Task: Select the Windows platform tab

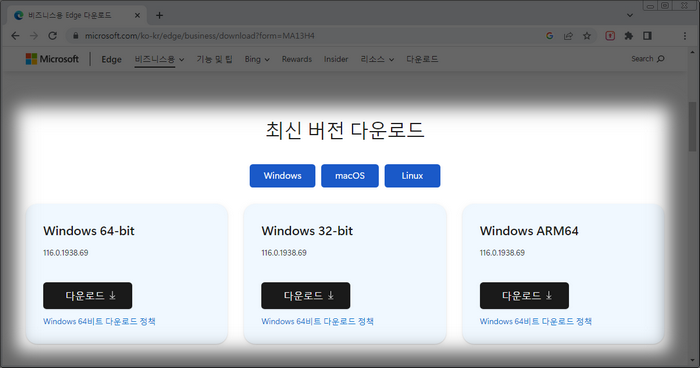Action: (x=282, y=176)
